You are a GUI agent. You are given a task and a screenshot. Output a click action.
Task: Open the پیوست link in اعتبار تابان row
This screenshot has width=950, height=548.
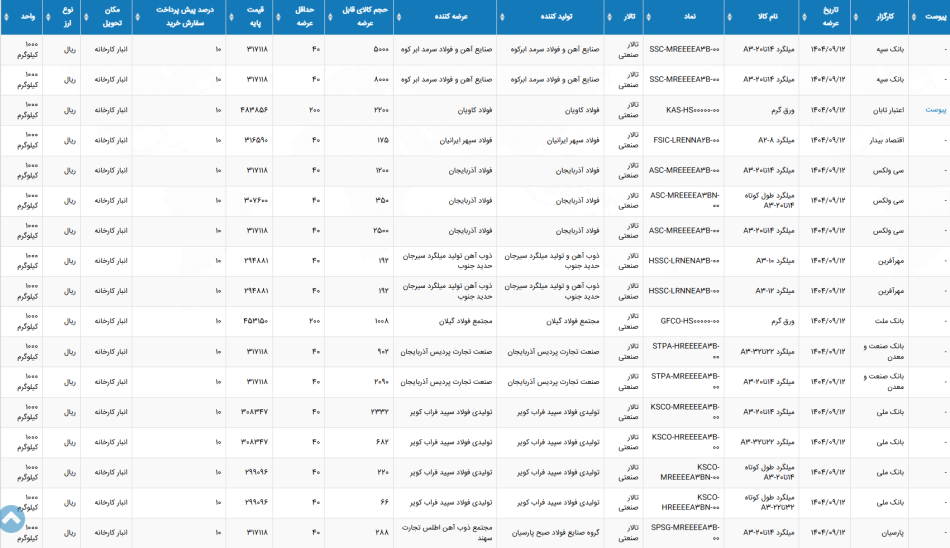(935, 110)
